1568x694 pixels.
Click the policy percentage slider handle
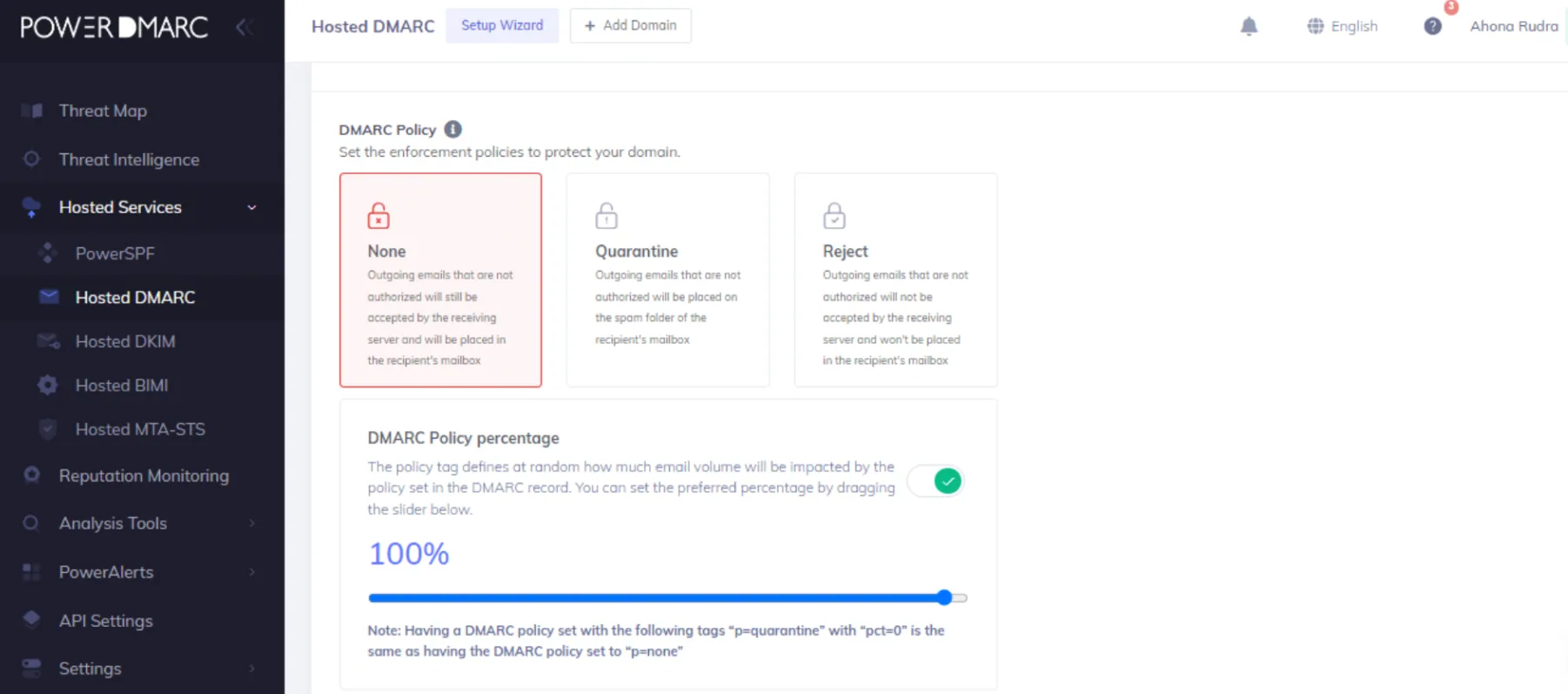(x=944, y=597)
